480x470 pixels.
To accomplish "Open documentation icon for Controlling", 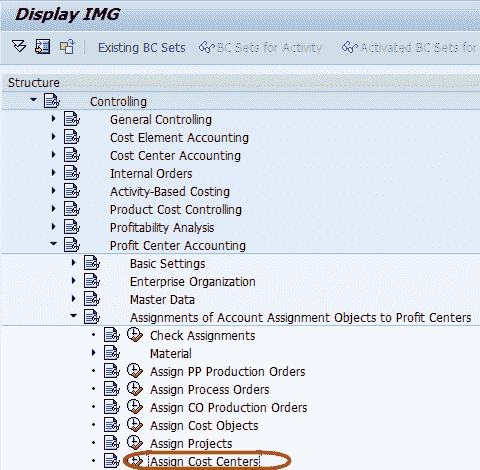I will [52, 101].
